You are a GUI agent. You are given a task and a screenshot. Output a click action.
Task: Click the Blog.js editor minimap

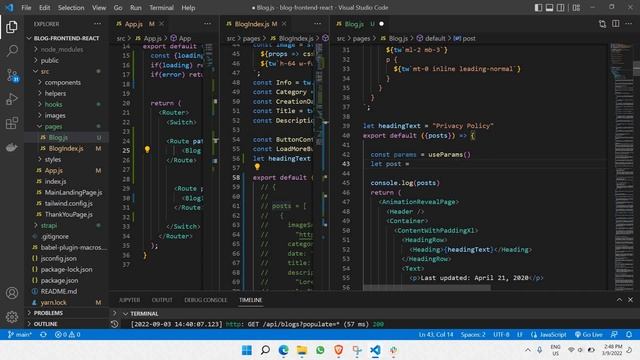tap(623, 166)
